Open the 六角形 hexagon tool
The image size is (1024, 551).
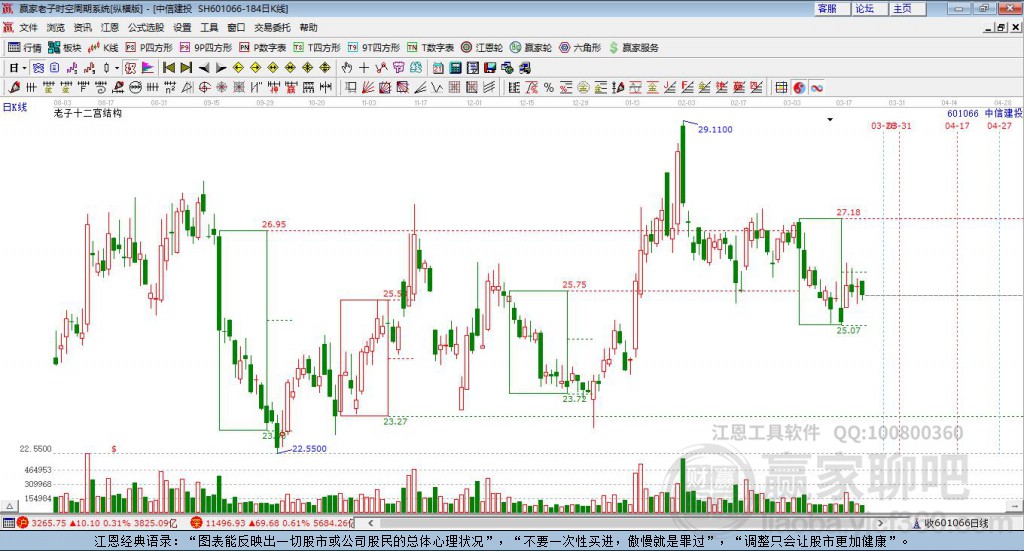click(580, 48)
